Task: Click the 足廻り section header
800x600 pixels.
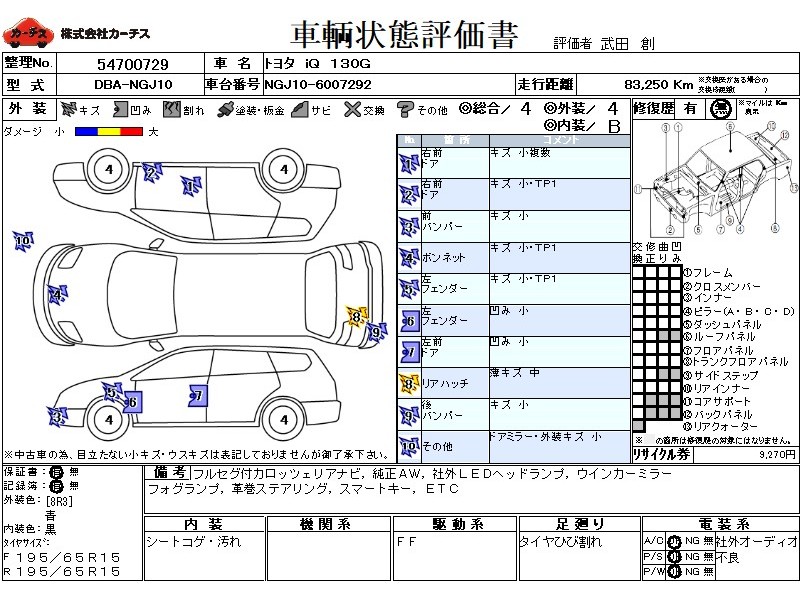Action: coord(580,524)
